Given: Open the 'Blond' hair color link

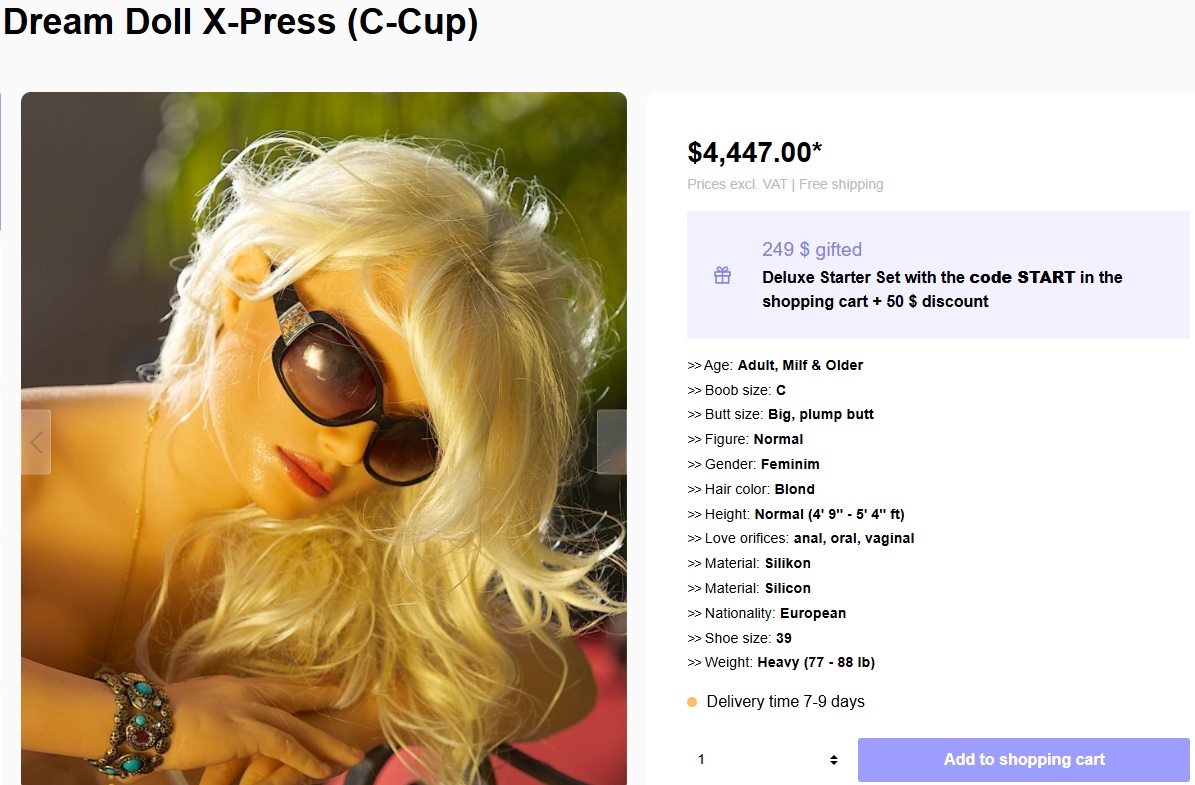Looking at the screenshot, I should [x=794, y=489].
